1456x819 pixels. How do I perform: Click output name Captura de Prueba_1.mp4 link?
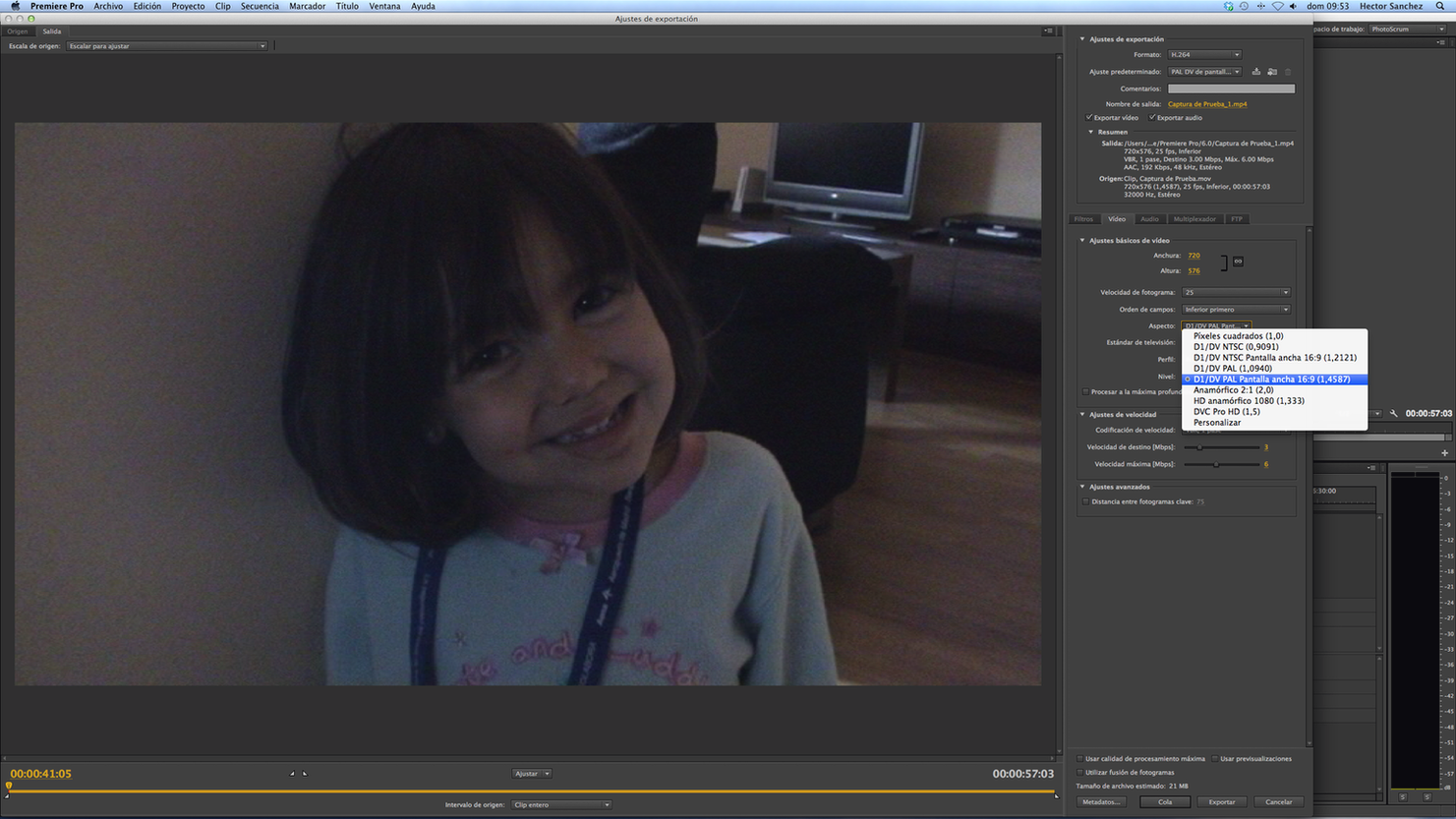point(1207,104)
